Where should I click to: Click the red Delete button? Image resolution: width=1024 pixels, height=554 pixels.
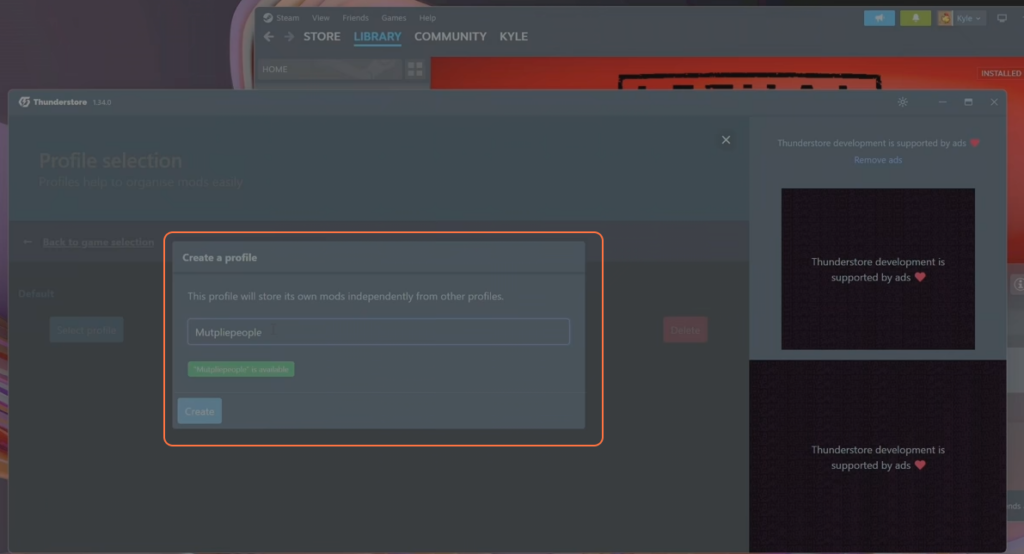(685, 330)
